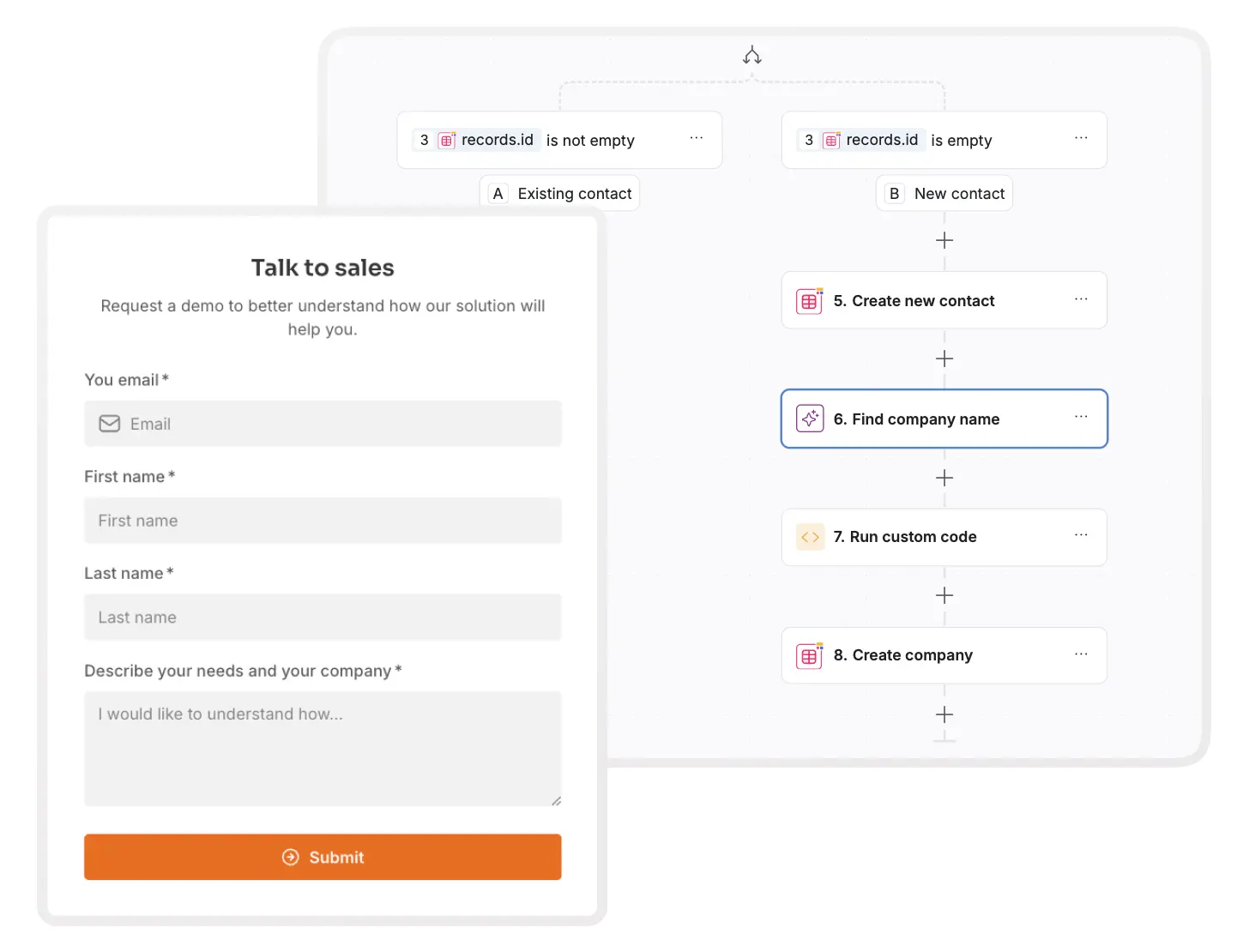Click the records.id table icon in right condition
Screen dimensions: 1249x952
(x=831, y=139)
